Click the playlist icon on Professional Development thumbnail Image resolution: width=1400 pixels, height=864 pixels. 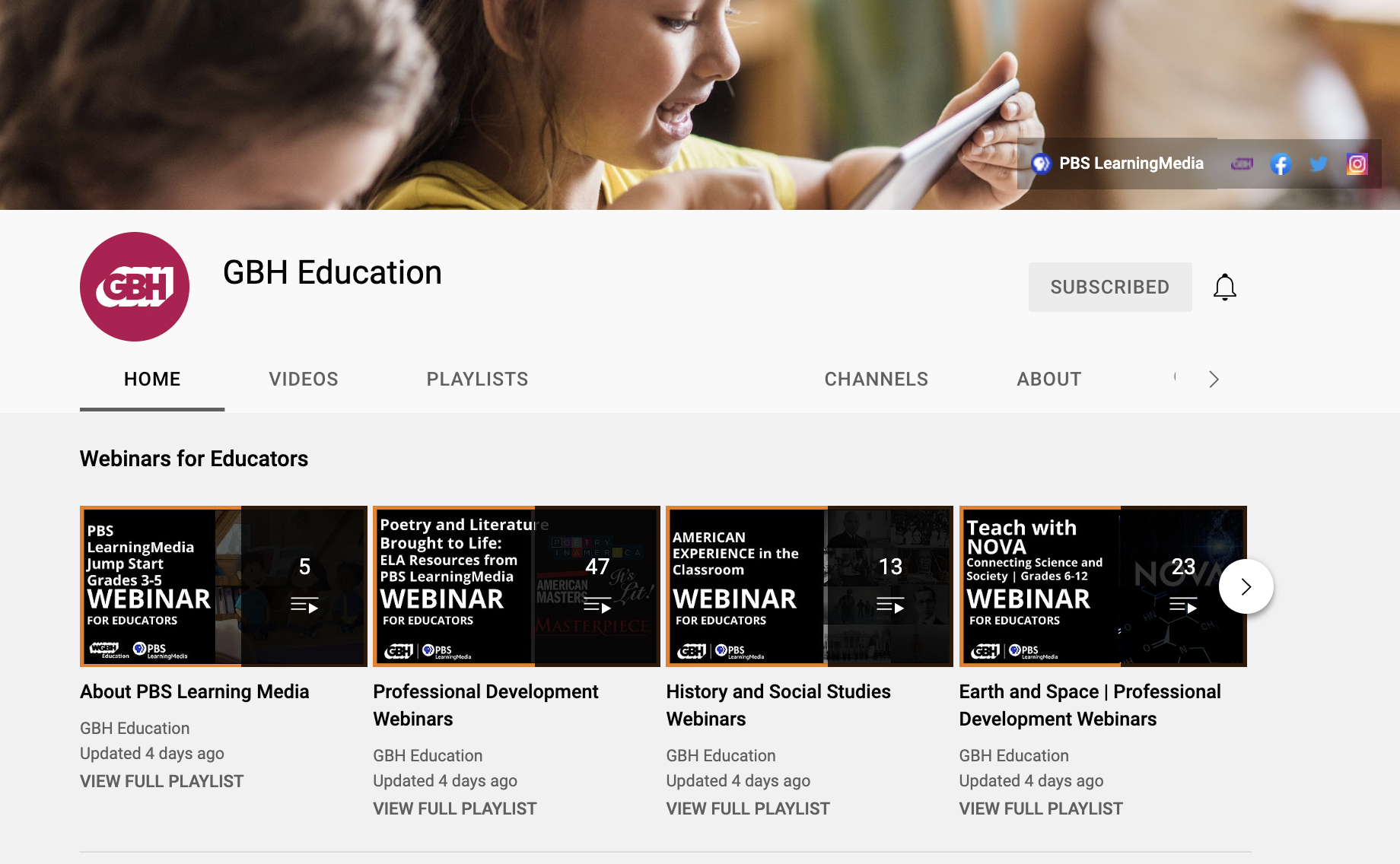tap(597, 606)
